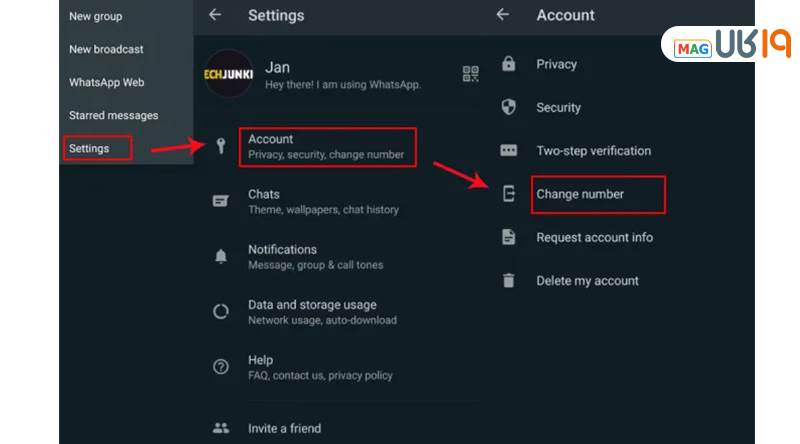This screenshot has width=800, height=444.
Task: Click the key icon next to Account
Action: pos(221,146)
